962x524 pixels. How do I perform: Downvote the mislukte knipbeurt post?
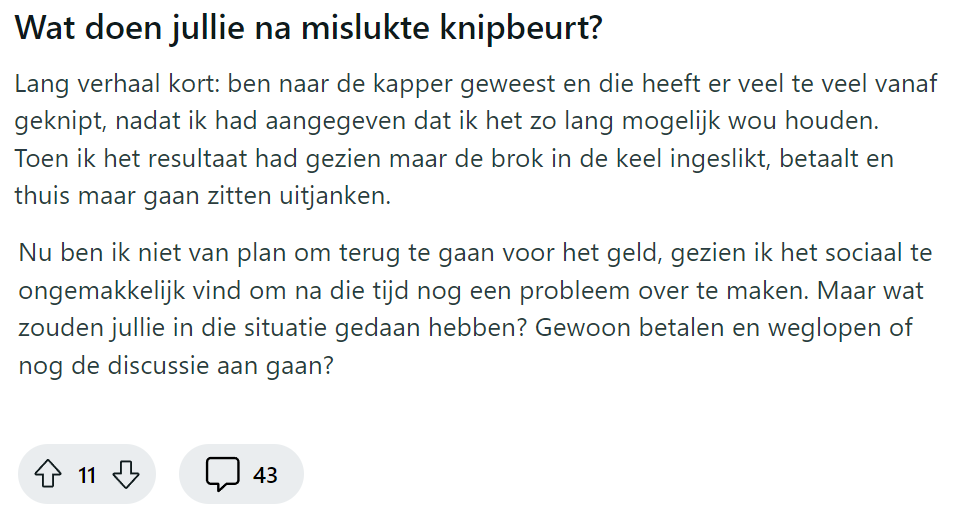(x=126, y=475)
